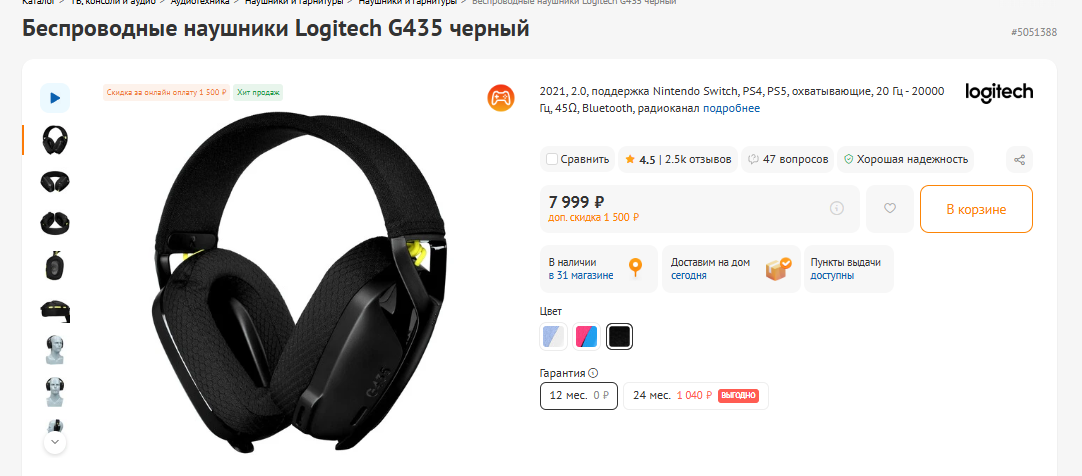Click the Logitech brand logo
1082x476 pixels.
999,93
